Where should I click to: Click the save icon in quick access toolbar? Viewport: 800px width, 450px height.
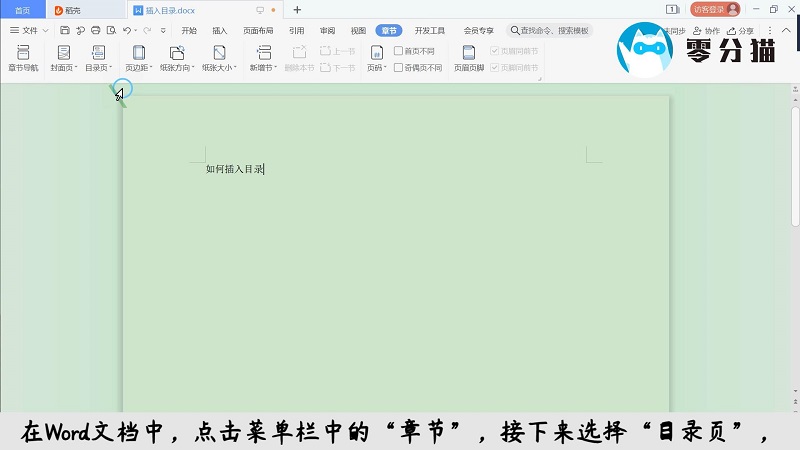[x=65, y=31]
